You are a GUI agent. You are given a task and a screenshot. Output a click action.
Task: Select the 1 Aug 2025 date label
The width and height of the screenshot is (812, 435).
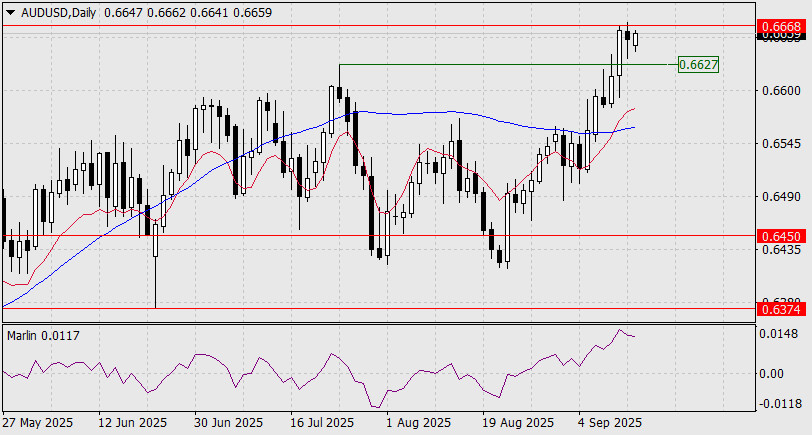click(x=418, y=423)
